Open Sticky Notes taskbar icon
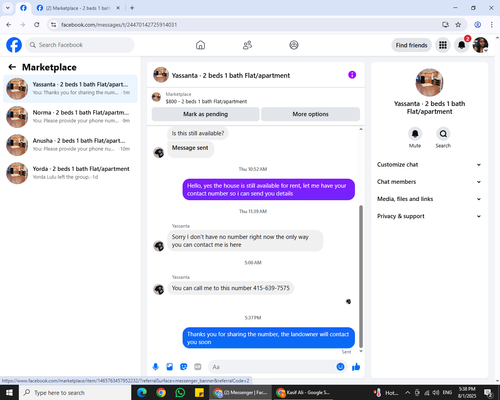500x400 pixels. 199,392
